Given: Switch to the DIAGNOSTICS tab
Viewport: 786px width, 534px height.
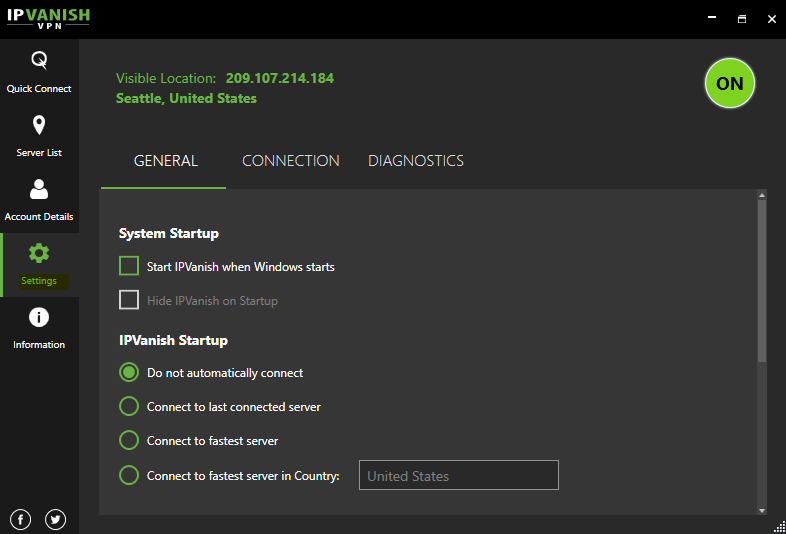Looking at the screenshot, I should click(x=416, y=161).
